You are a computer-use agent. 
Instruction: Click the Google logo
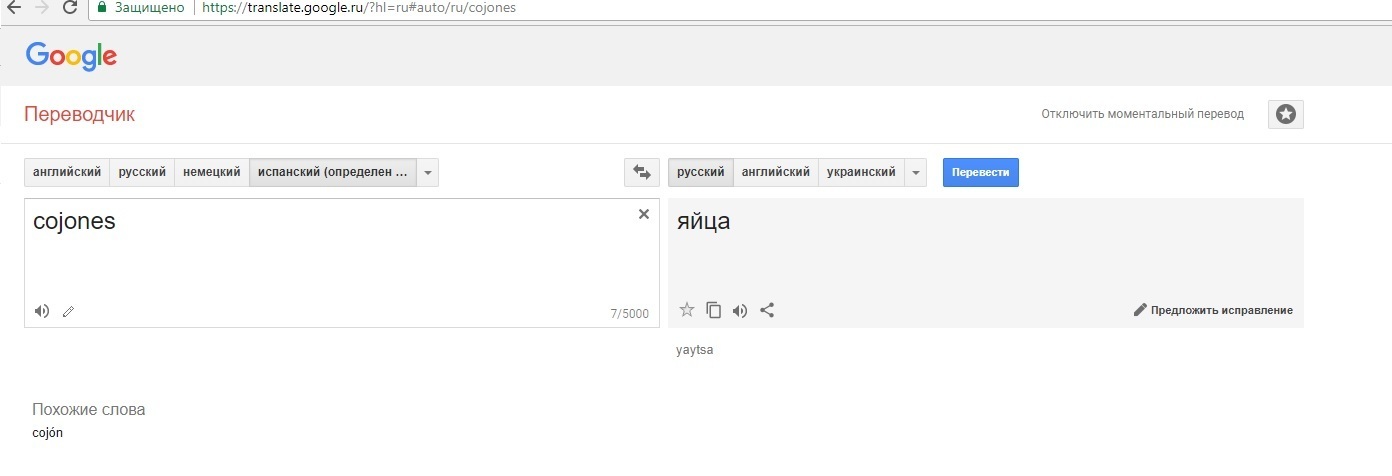pyautogui.click(x=71, y=56)
